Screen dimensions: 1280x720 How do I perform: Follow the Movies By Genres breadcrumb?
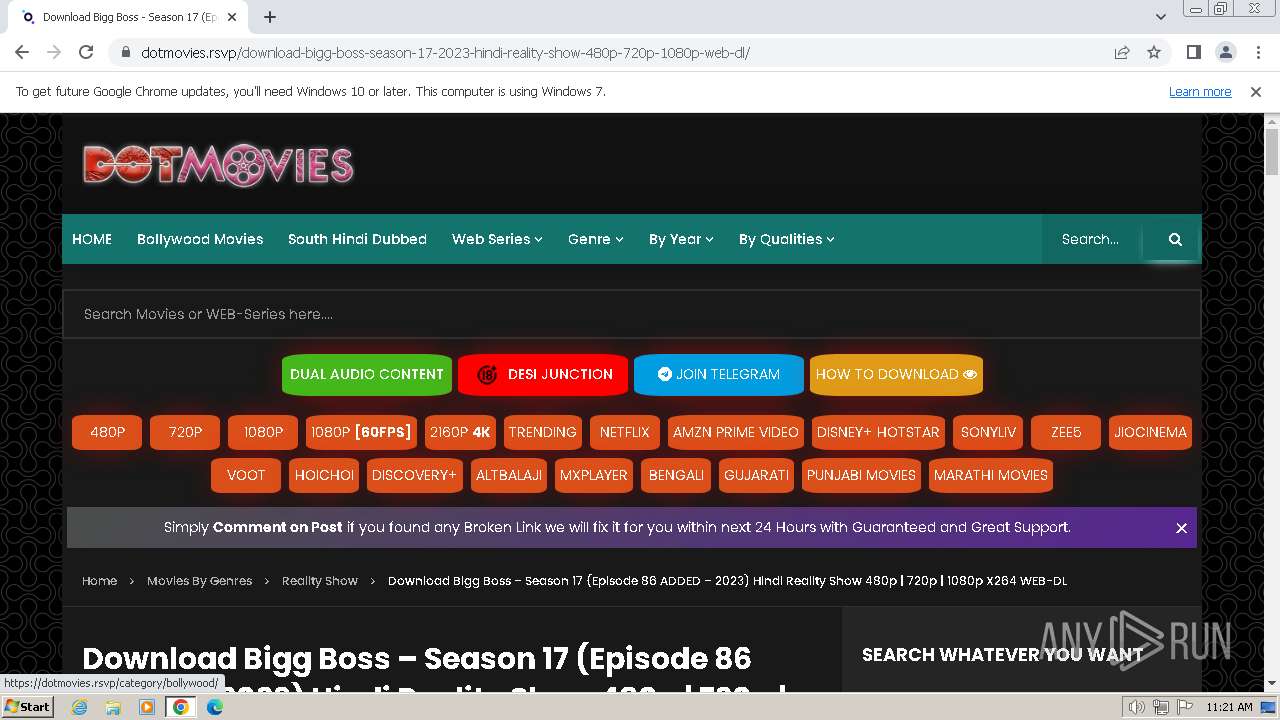tap(199, 581)
